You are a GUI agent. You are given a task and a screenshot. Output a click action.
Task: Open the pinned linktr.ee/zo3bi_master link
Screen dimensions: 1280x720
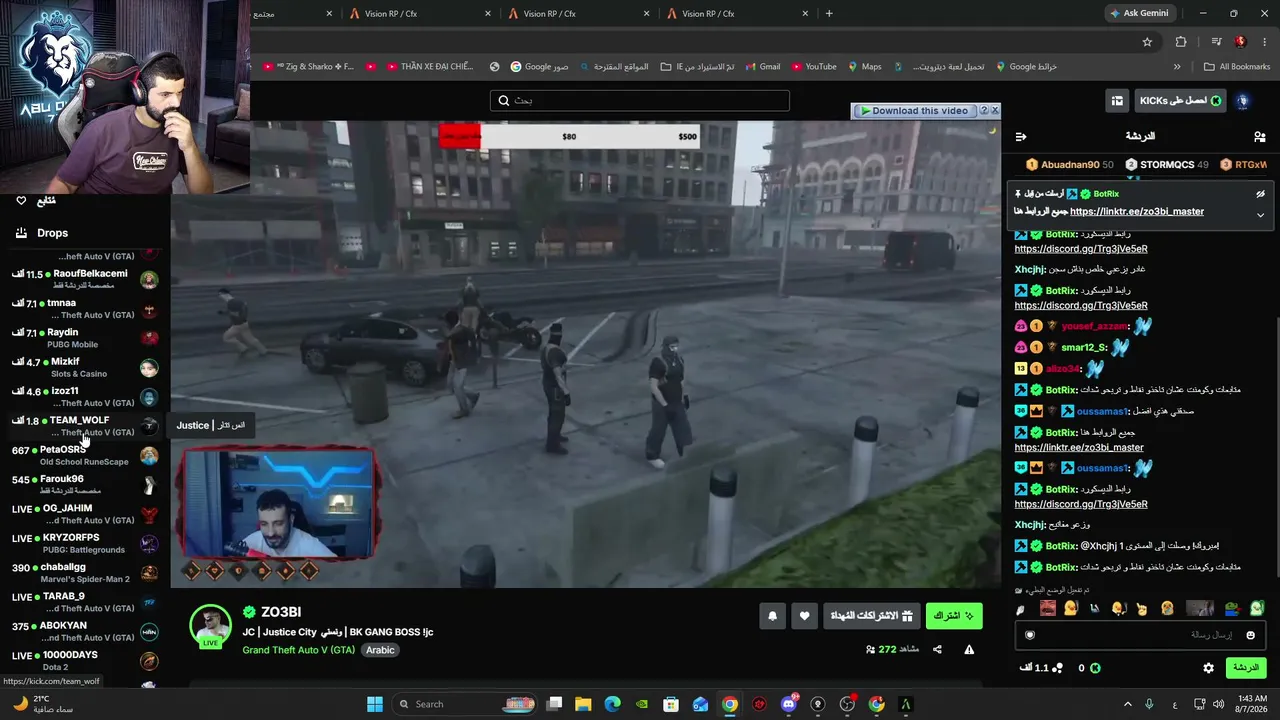point(1137,212)
